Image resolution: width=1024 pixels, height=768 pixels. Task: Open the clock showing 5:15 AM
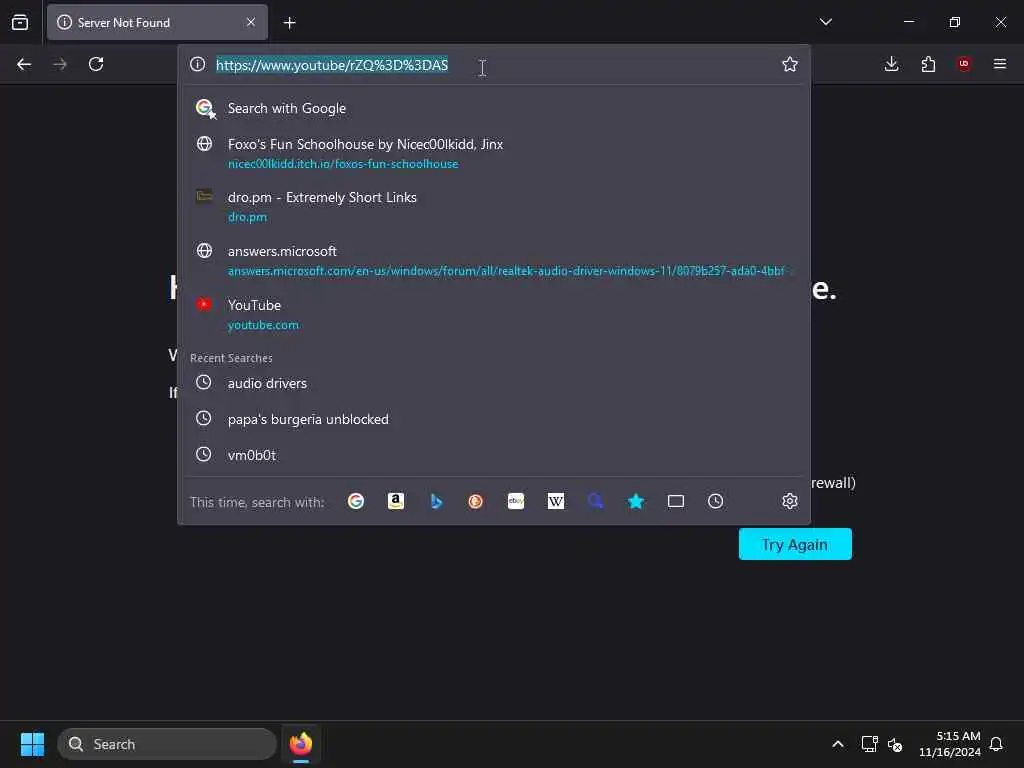(x=950, y=744)
